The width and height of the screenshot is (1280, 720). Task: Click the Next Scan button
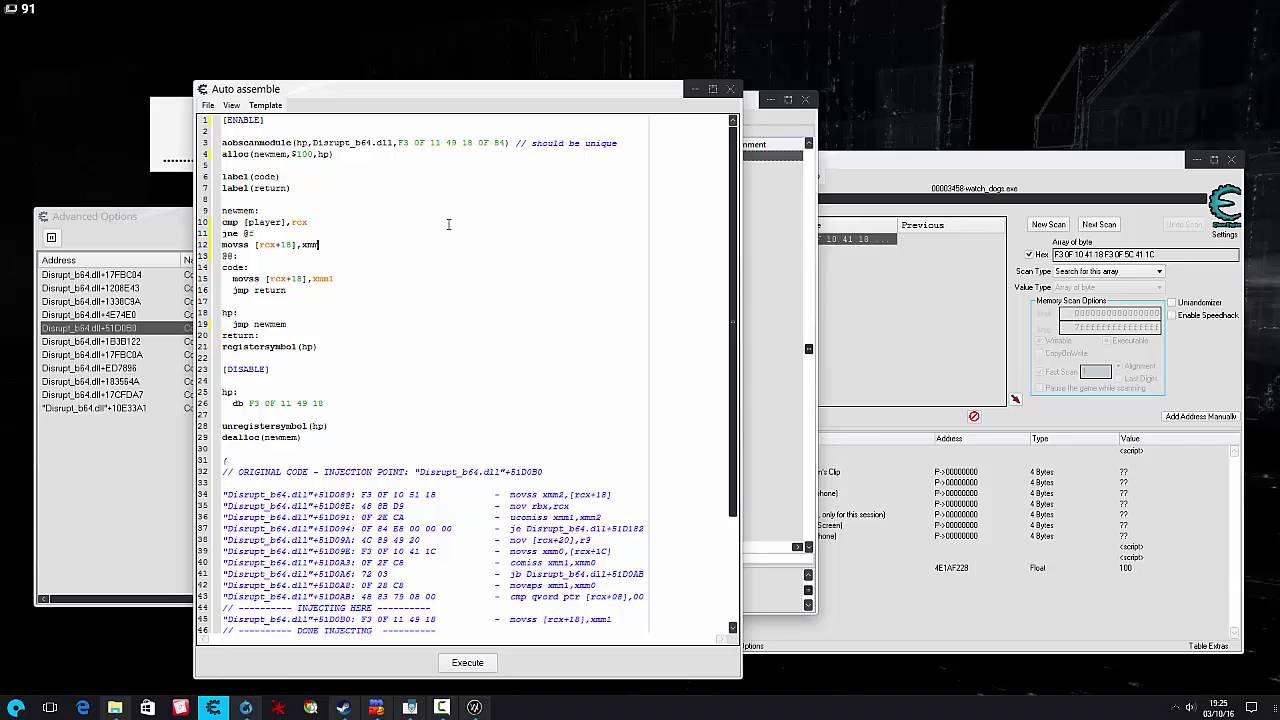(x=1099, y=224)
